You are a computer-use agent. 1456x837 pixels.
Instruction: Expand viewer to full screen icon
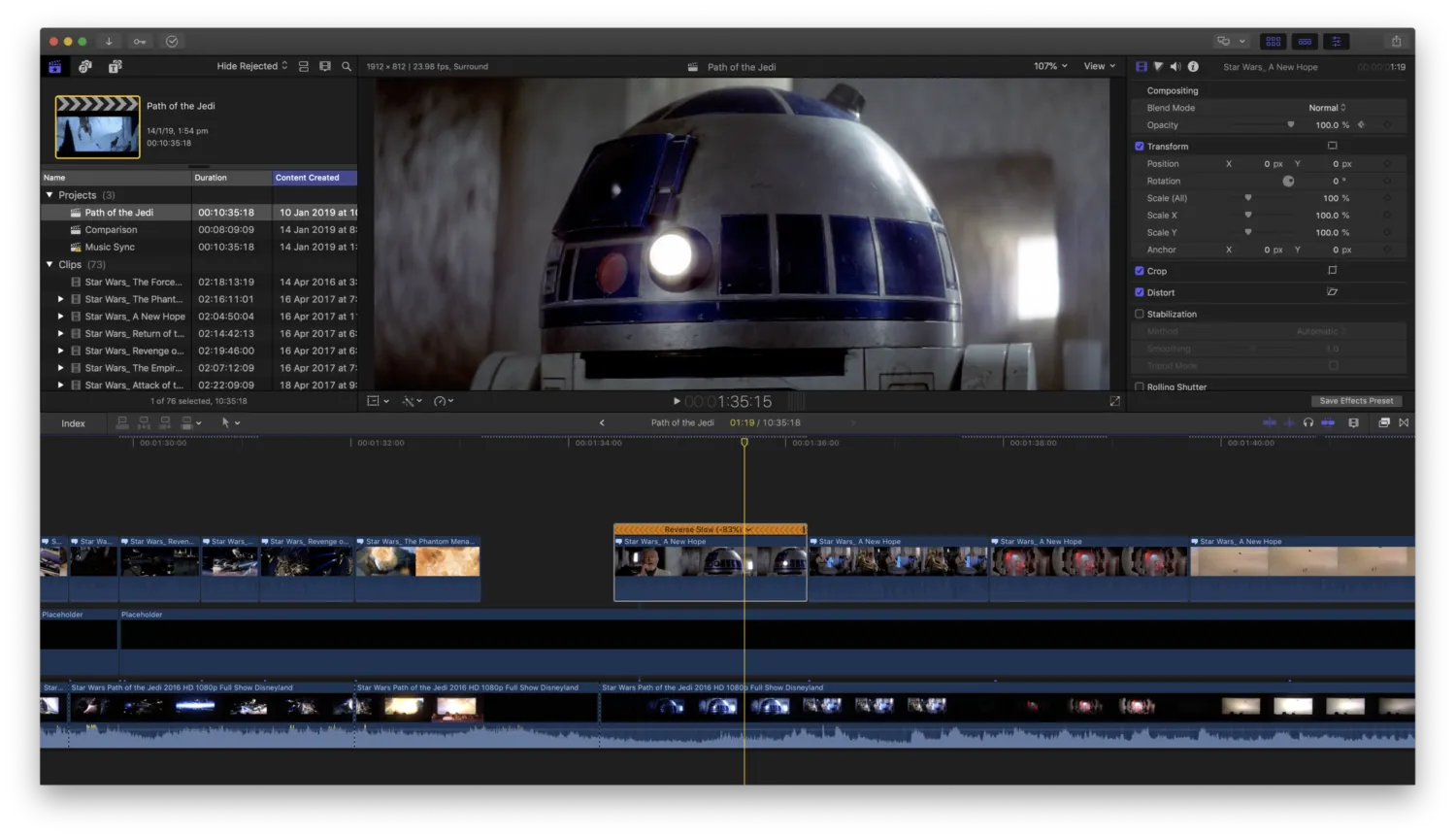click(x=1114, y=401)
